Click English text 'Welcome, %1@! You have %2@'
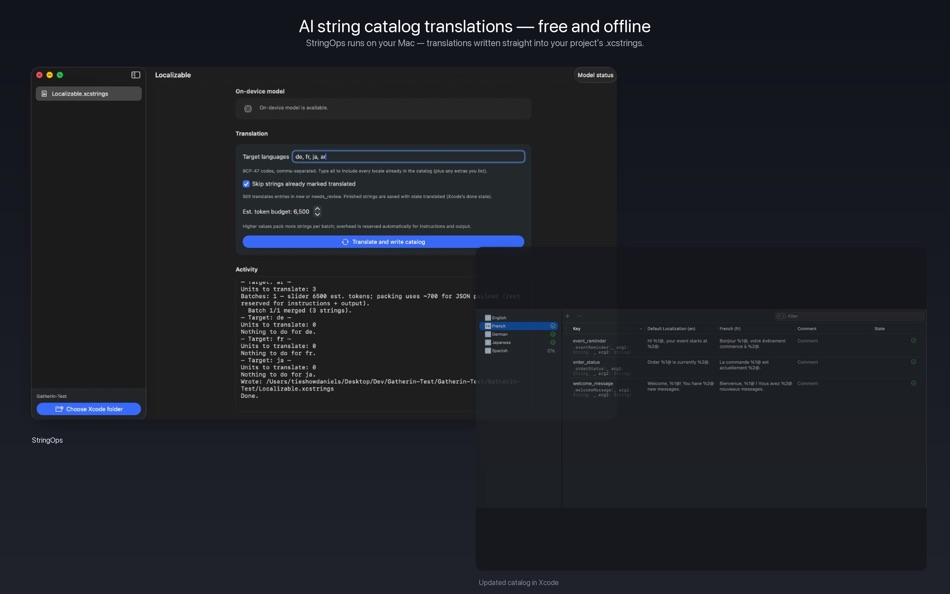Viewport: 950px width, 594px height. 680,384
